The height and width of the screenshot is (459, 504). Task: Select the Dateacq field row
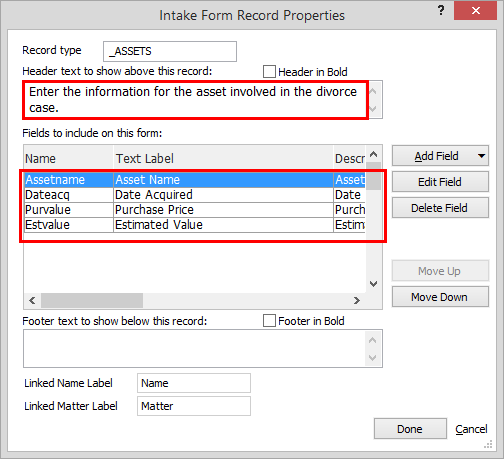195,195
